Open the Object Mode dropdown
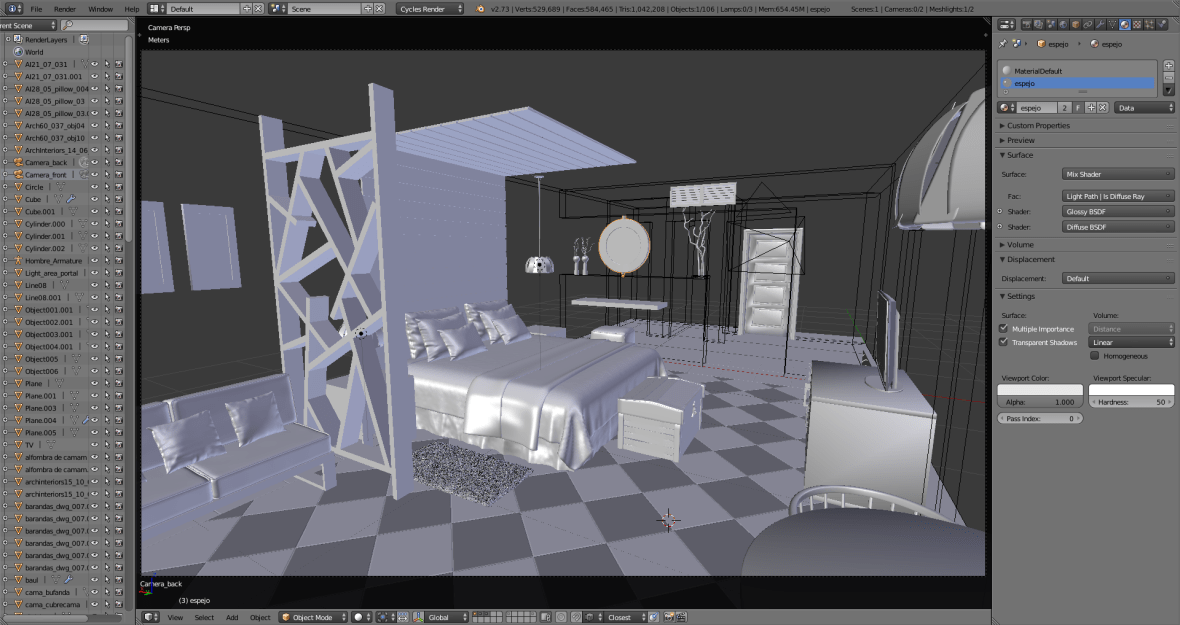1180x625 pixels. click(313, 617)
